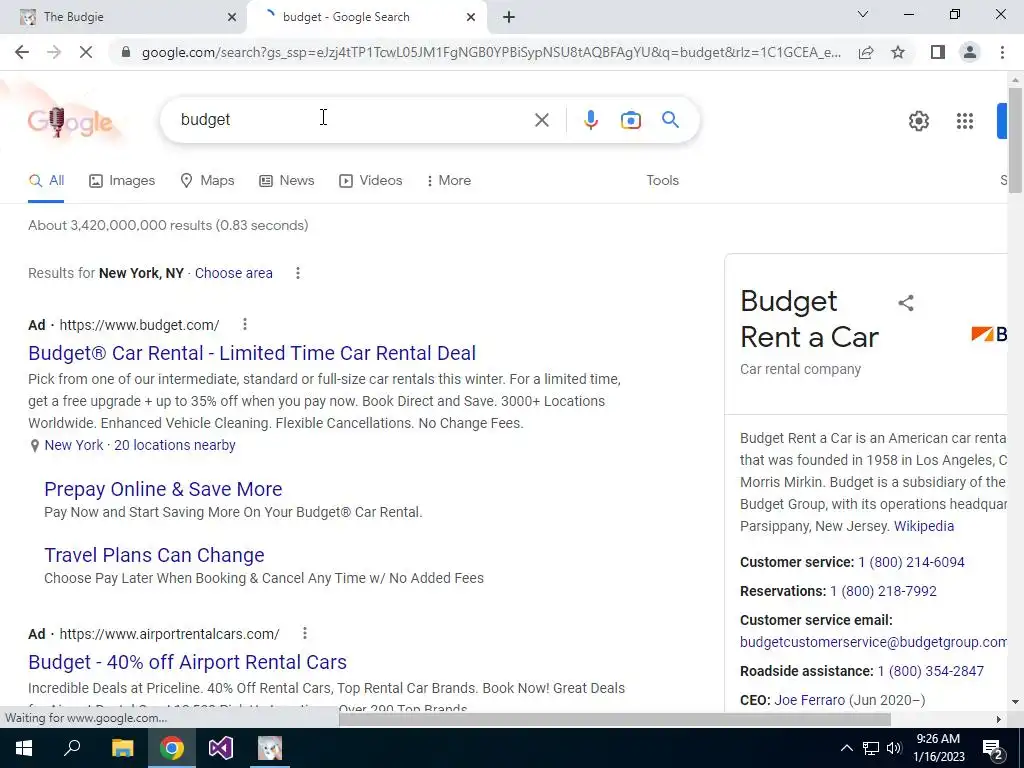Clear the search box text
Screen dimensions: 1024x768
point(541,120)
